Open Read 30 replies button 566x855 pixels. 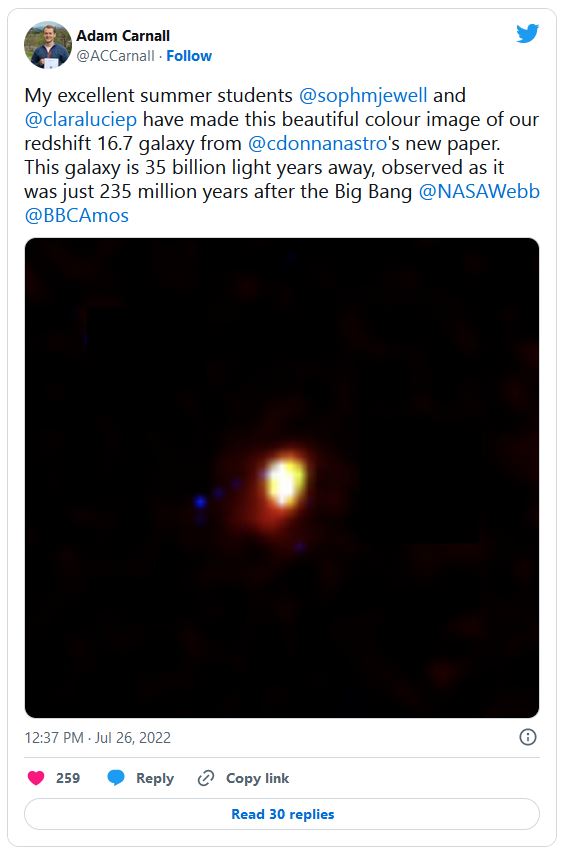coord(282,814)
